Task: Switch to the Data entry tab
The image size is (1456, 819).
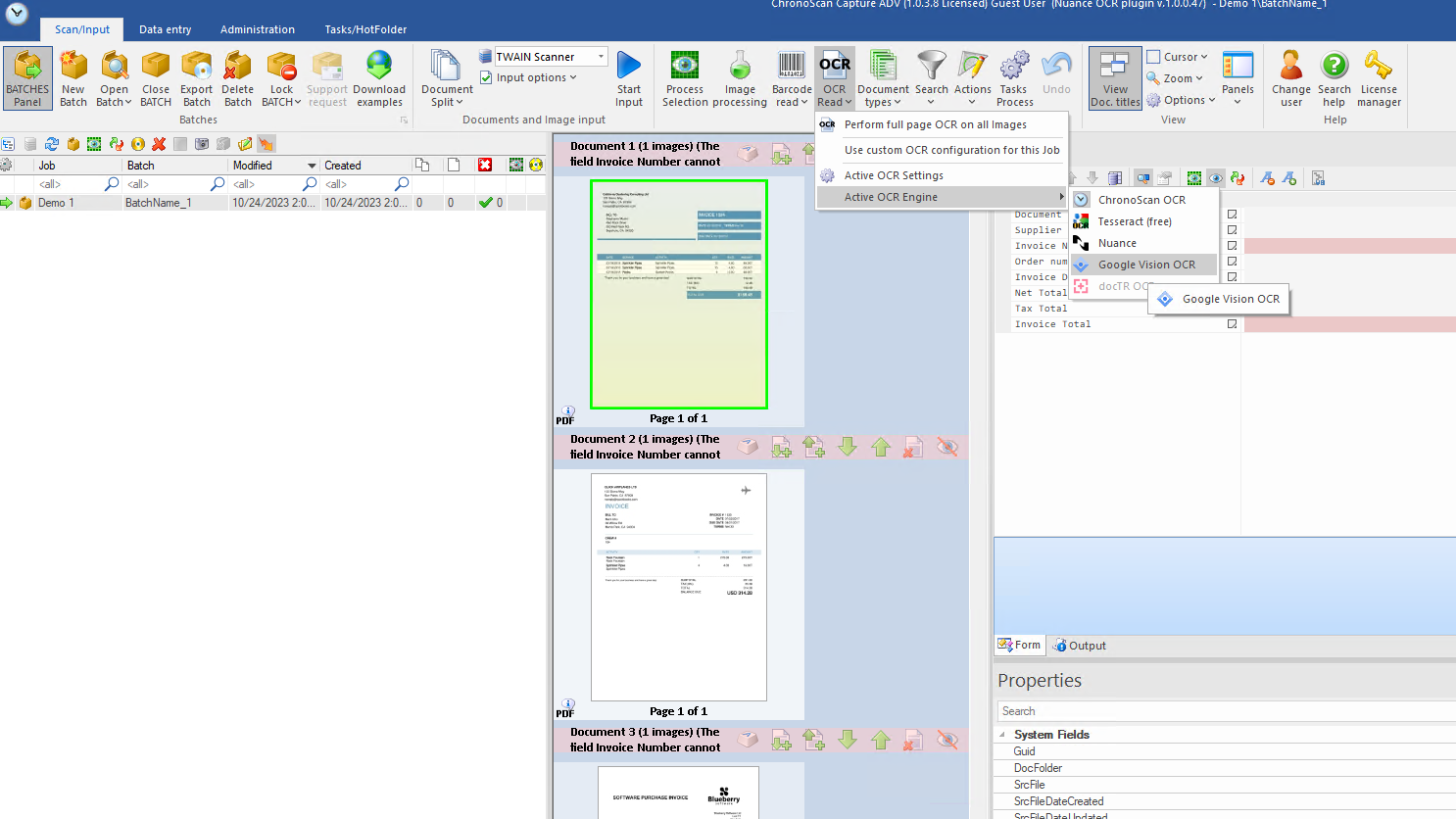Action: click(165, 29)
